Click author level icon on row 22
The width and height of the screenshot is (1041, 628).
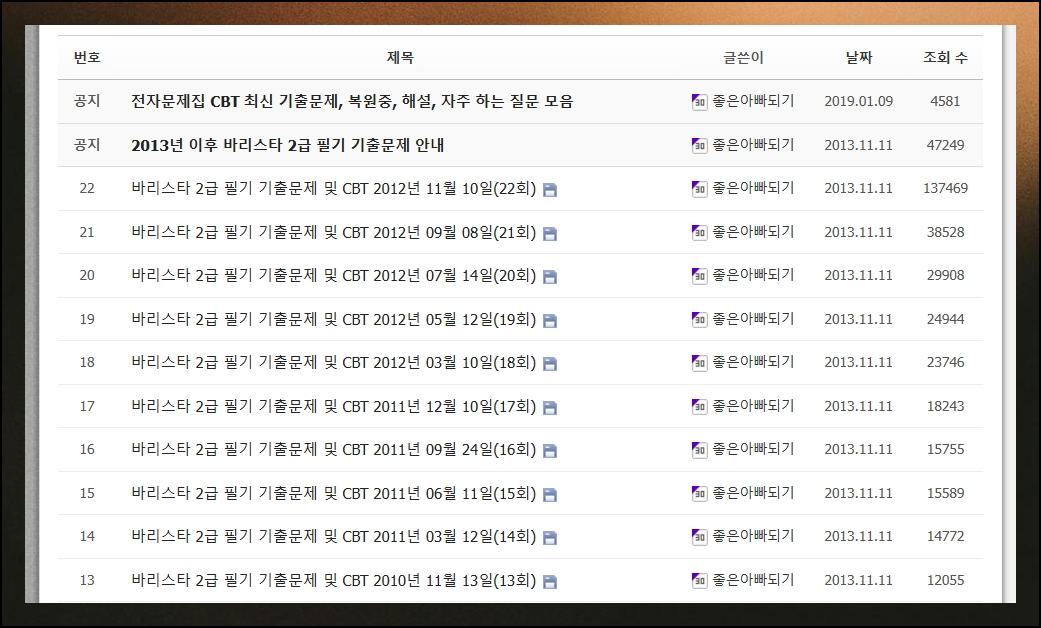[699, 189]
